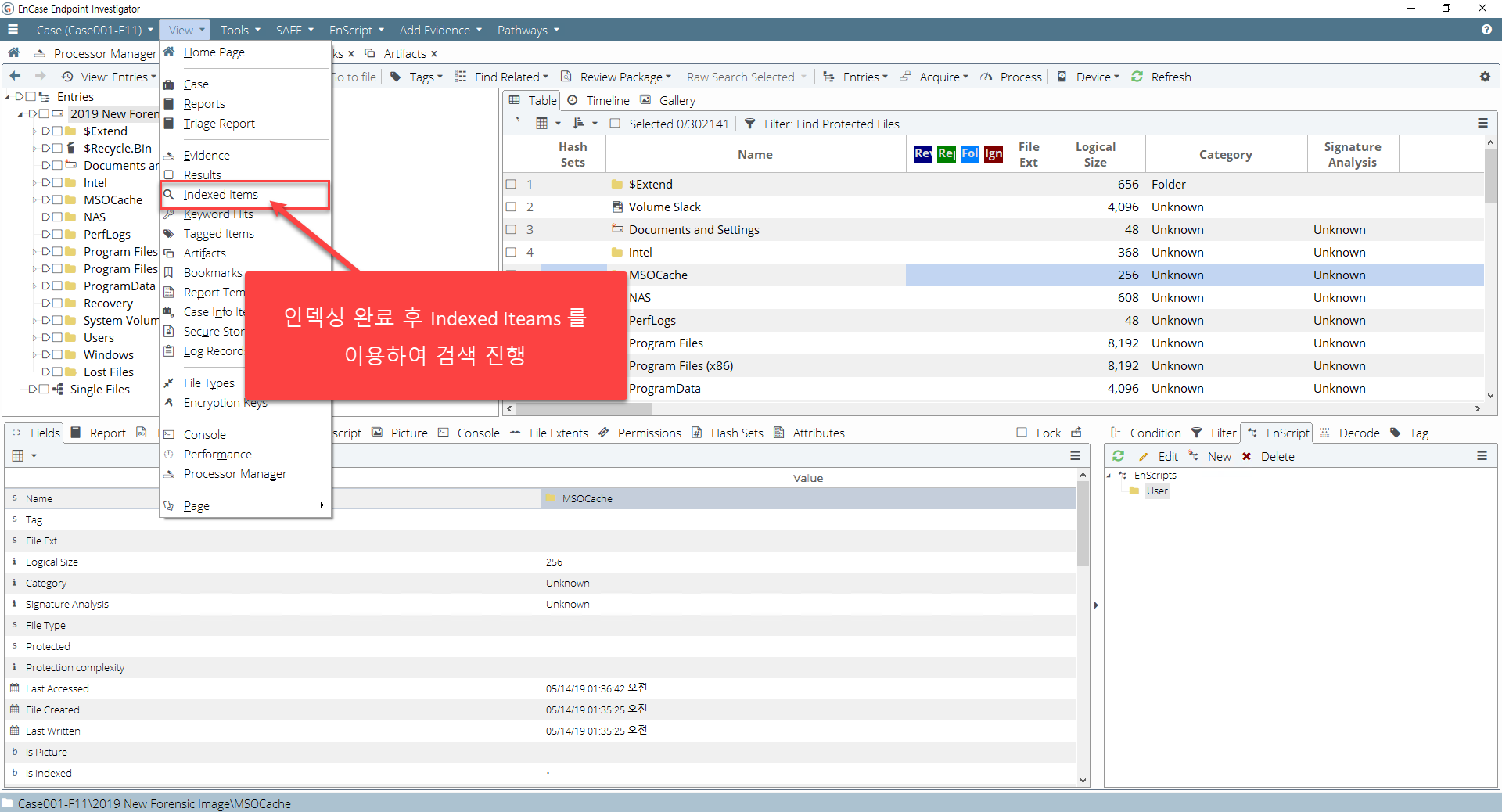The height and width of the screenshot is (812, 1502).
Task: Tick the checkbox for row 1 $Extend
Action: [x=512, y=184]
